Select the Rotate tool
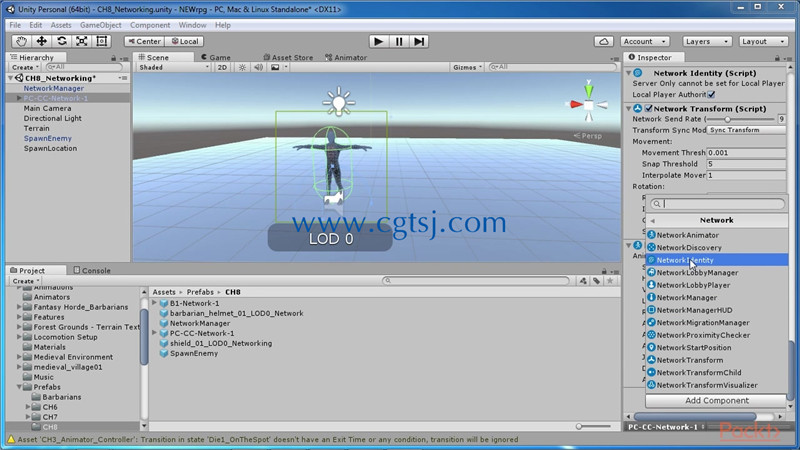This screenshot has width=800, height=450. [x=62, y=41]
